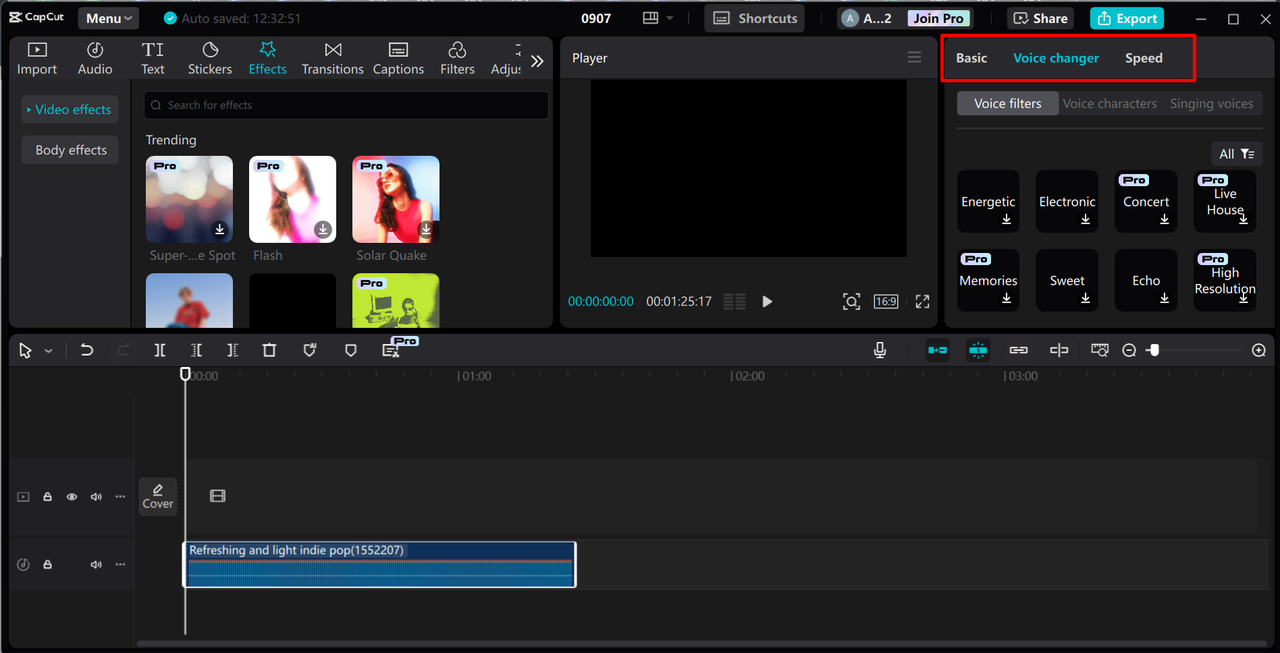Image resolution: width=1280 pixels, height=653 pixels.
Task: Toggle clip linkage chain icon
Action: pyautogui.click(x=1018, y=350)
